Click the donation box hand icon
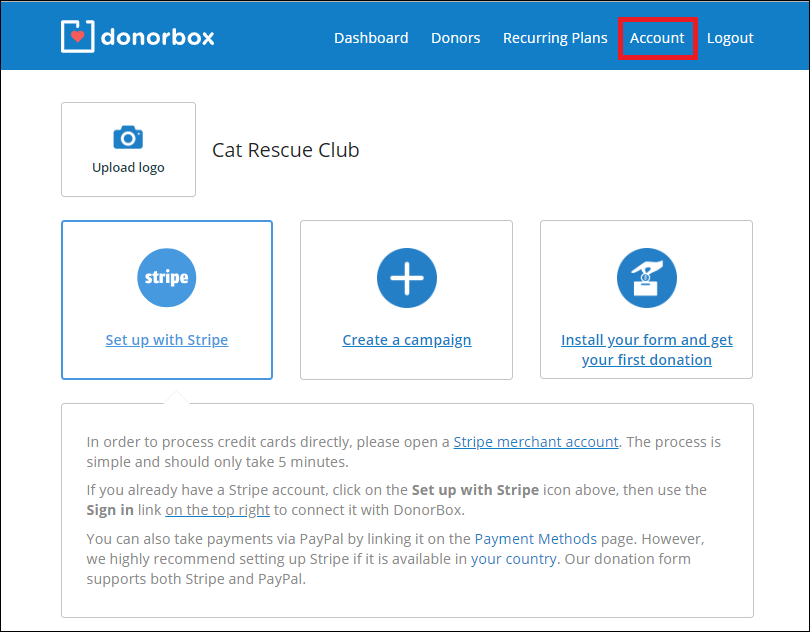 [x=647, y=278]
